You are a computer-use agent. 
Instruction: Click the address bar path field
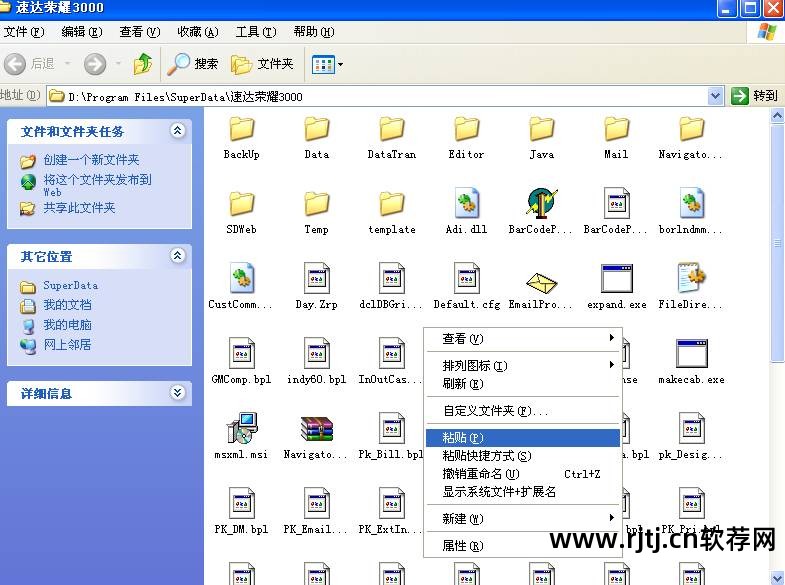click(x=380, y=97)
